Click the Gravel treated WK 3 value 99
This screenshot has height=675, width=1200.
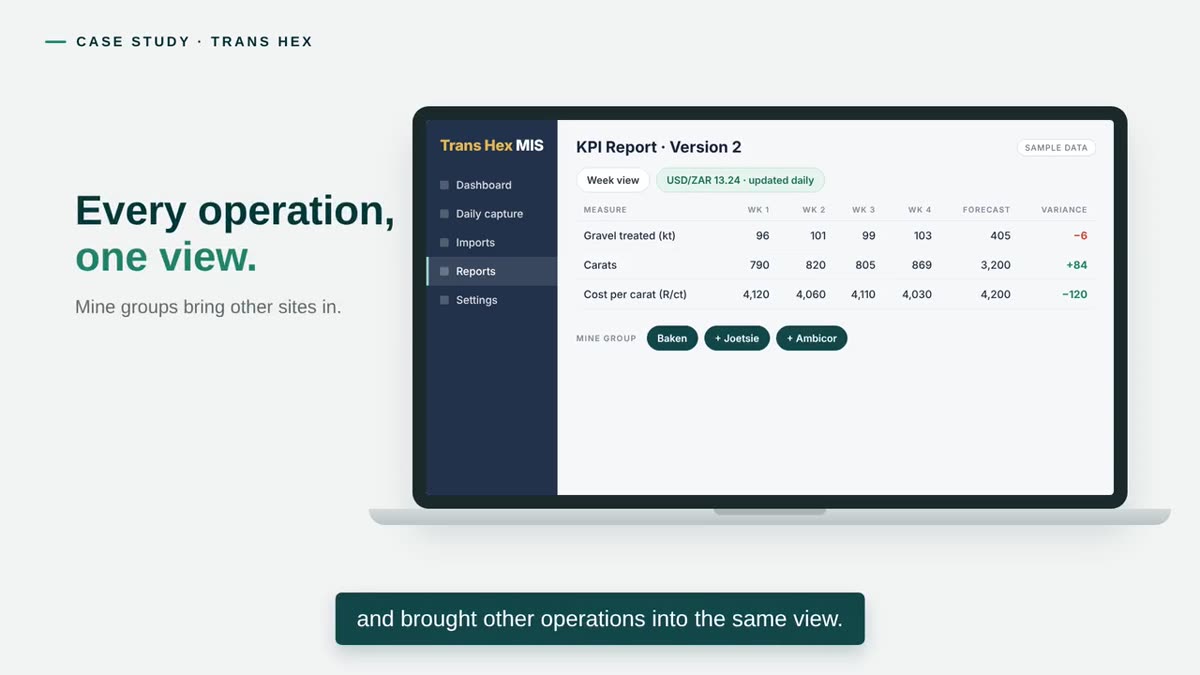pos(868,236)
